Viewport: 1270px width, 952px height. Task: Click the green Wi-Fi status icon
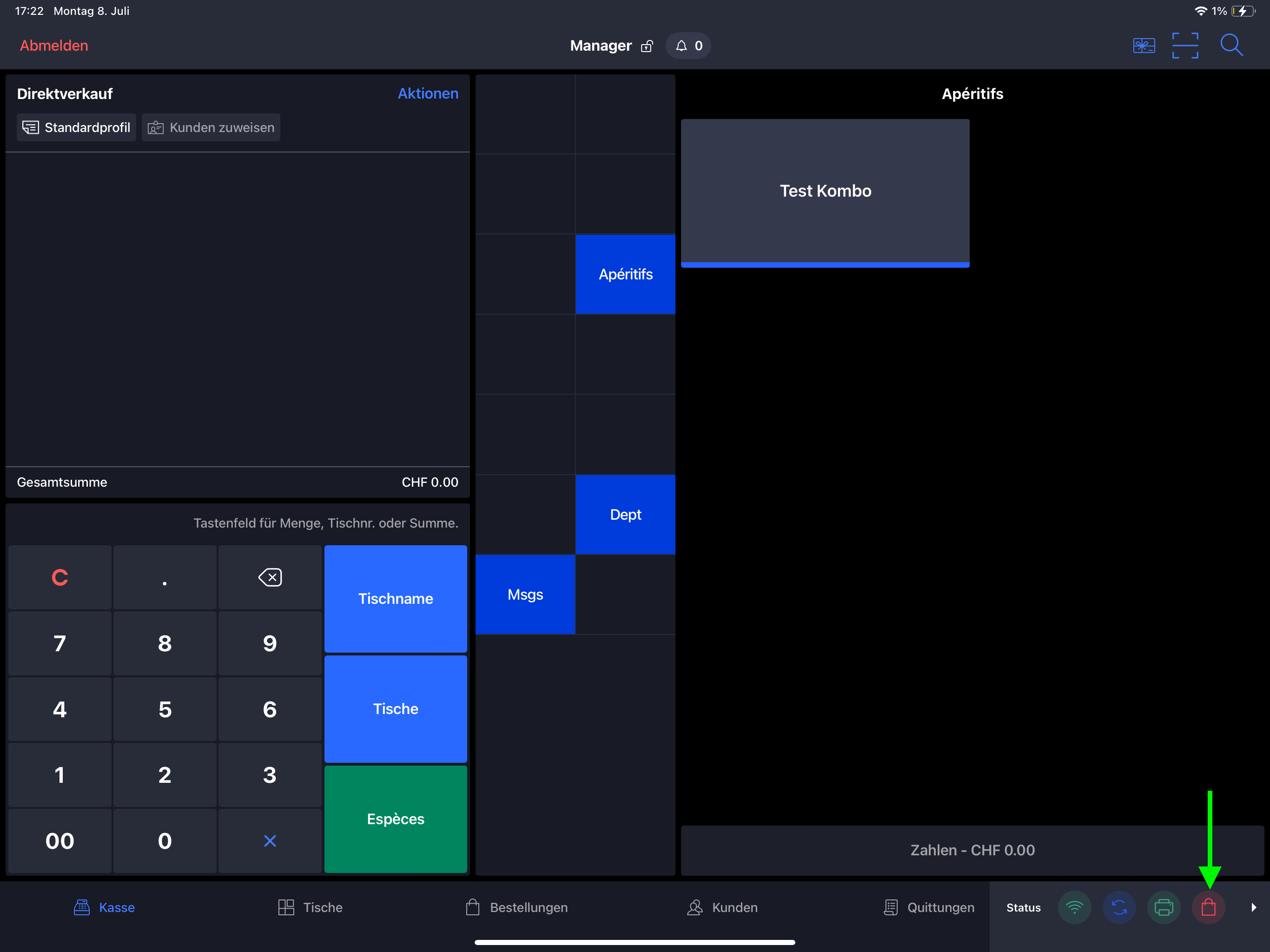[1074, 907]
